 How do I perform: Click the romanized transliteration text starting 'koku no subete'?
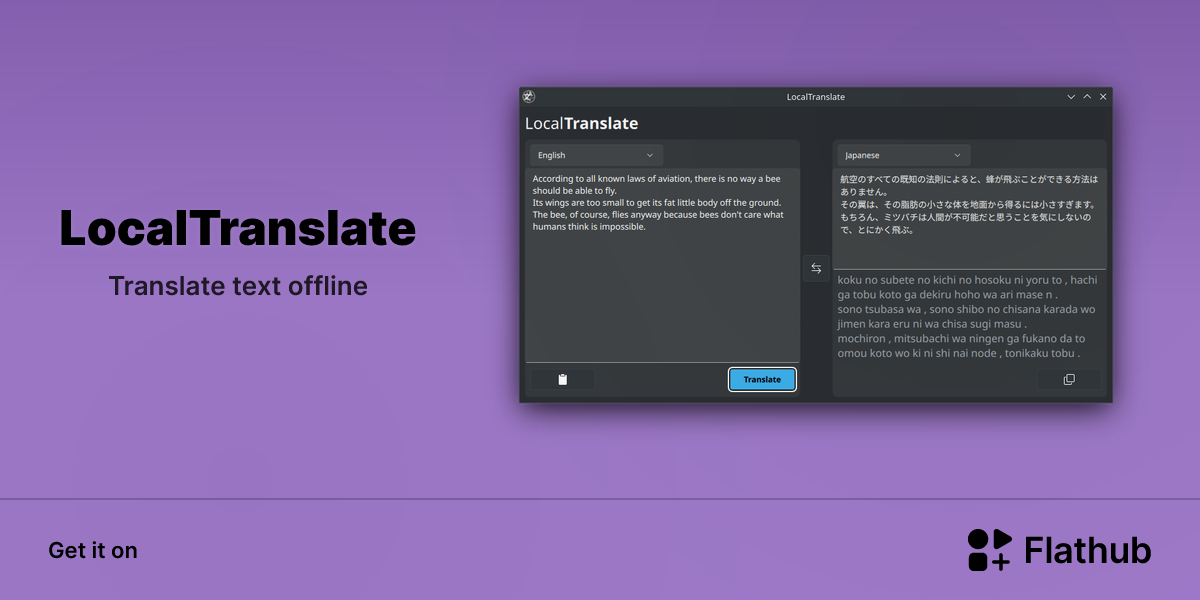point(968,316)
